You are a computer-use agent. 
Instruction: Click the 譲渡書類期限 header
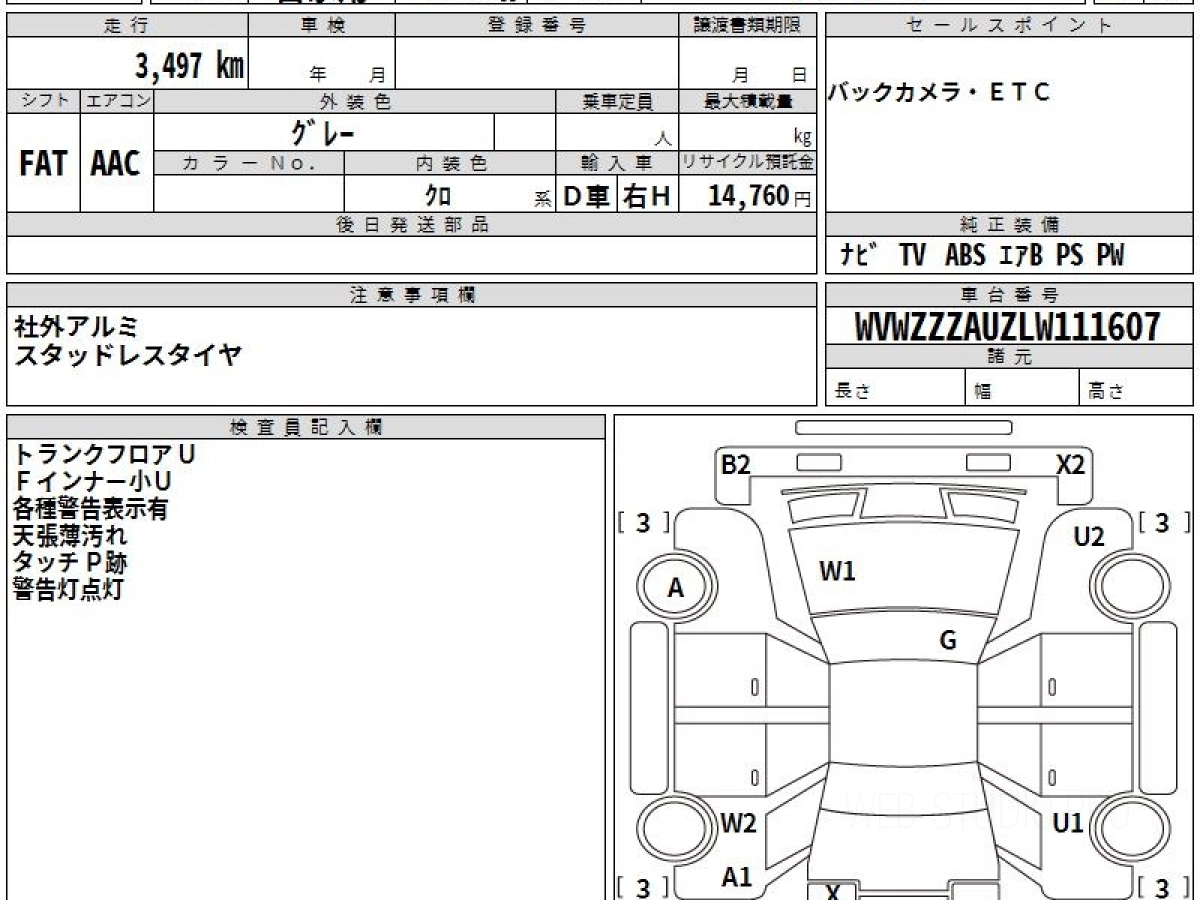pos(748,26)
